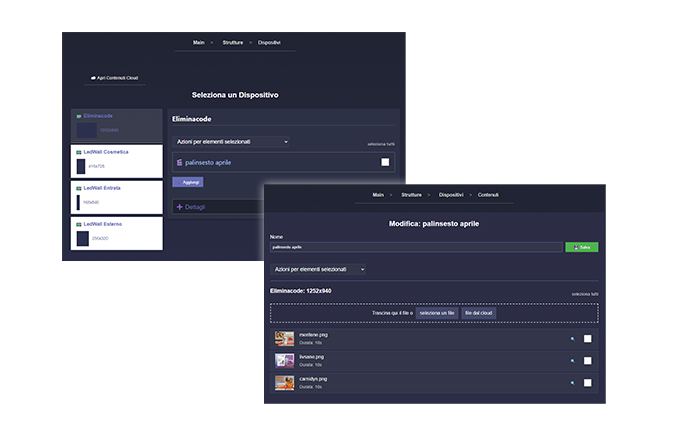The height and width of the screenshot is (438, 700).
Task: Tick checkbox in first file row
Action: point(588,339)
